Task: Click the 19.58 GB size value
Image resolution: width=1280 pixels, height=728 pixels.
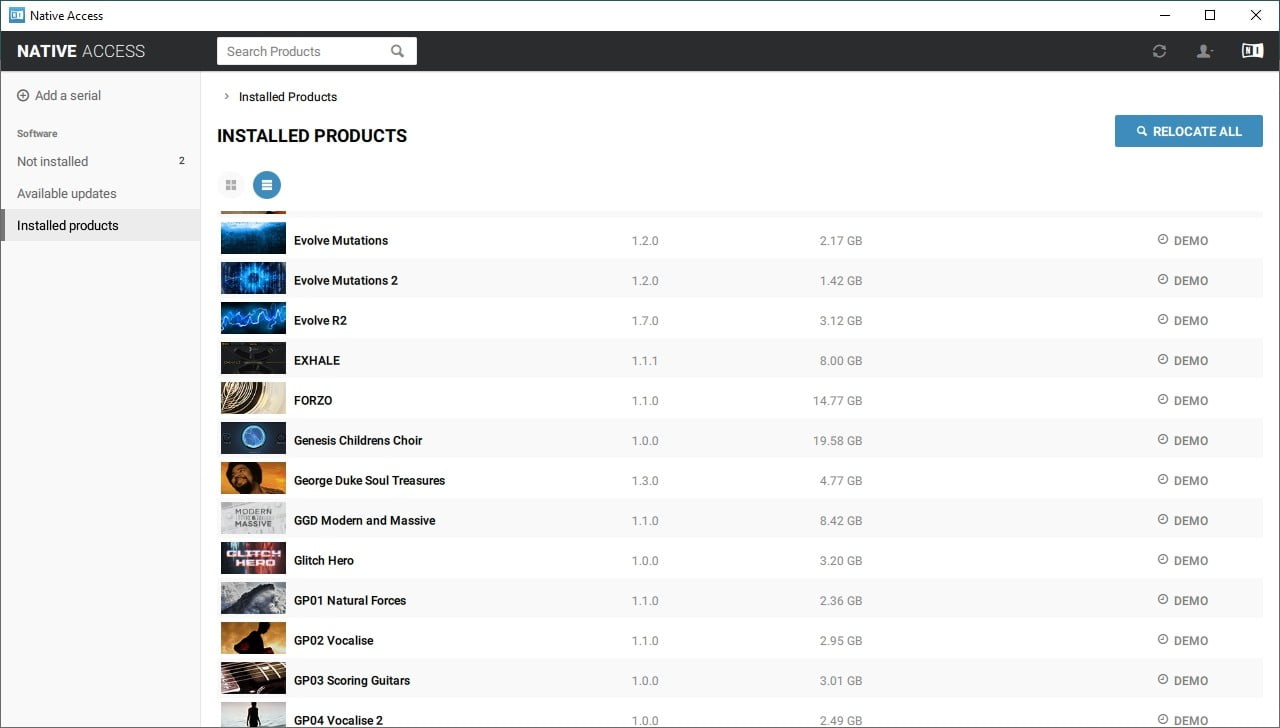Action: (x=837, y=441)
